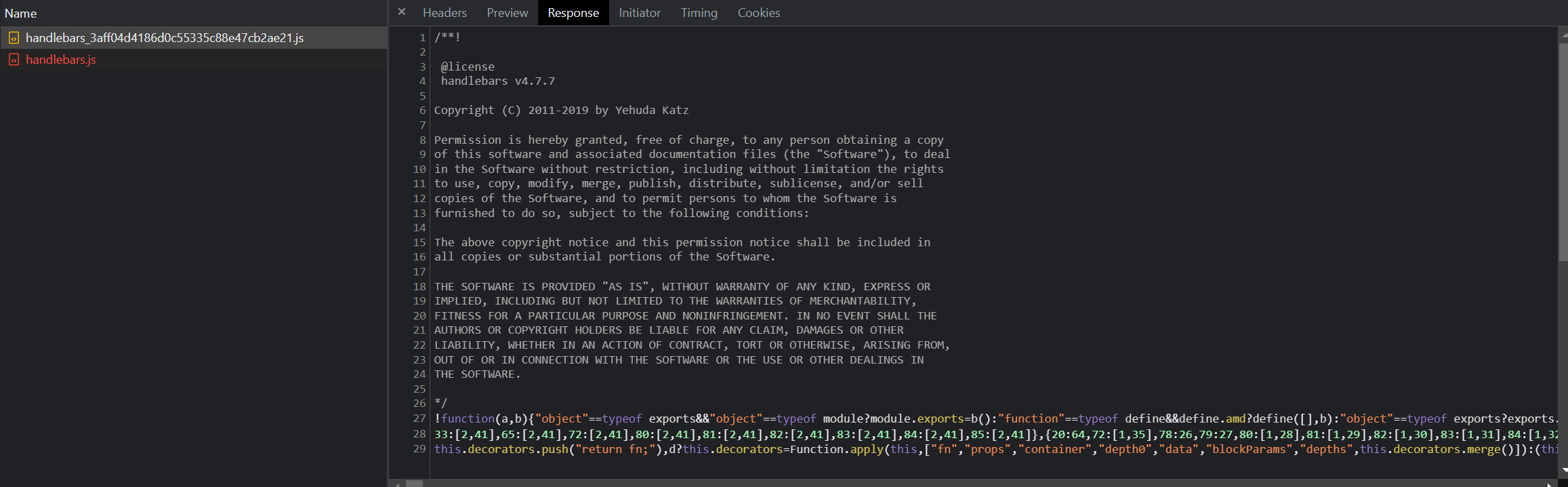Screen dimensions: 1568x487
Task: Show the Timing tab
Action: 699,13
